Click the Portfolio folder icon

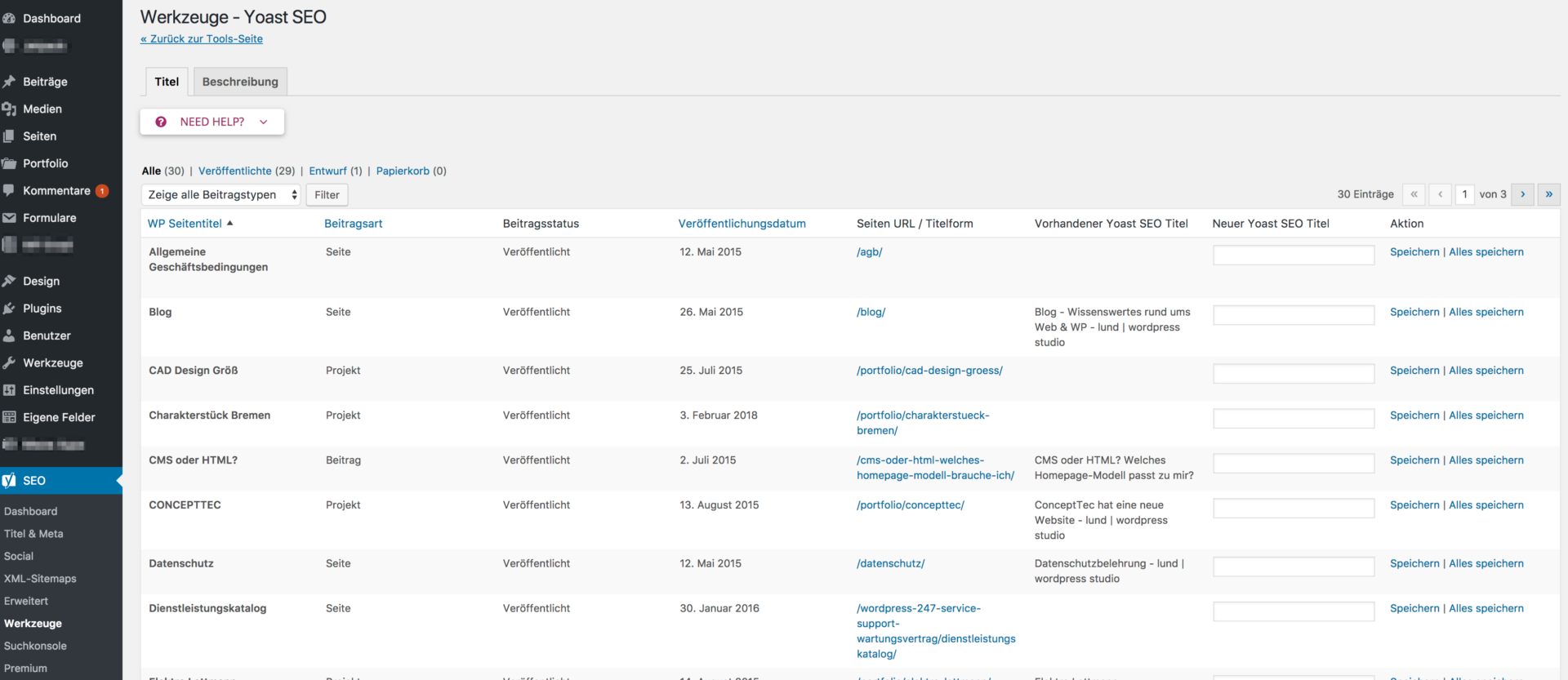(x=9, y=163)
